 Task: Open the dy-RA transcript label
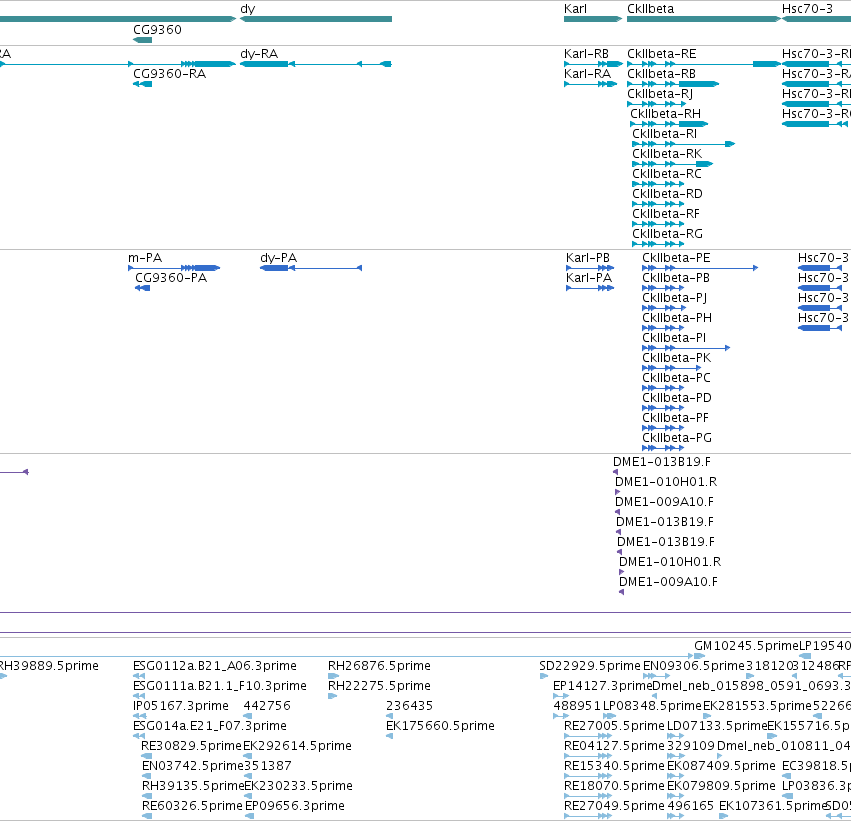259,54
